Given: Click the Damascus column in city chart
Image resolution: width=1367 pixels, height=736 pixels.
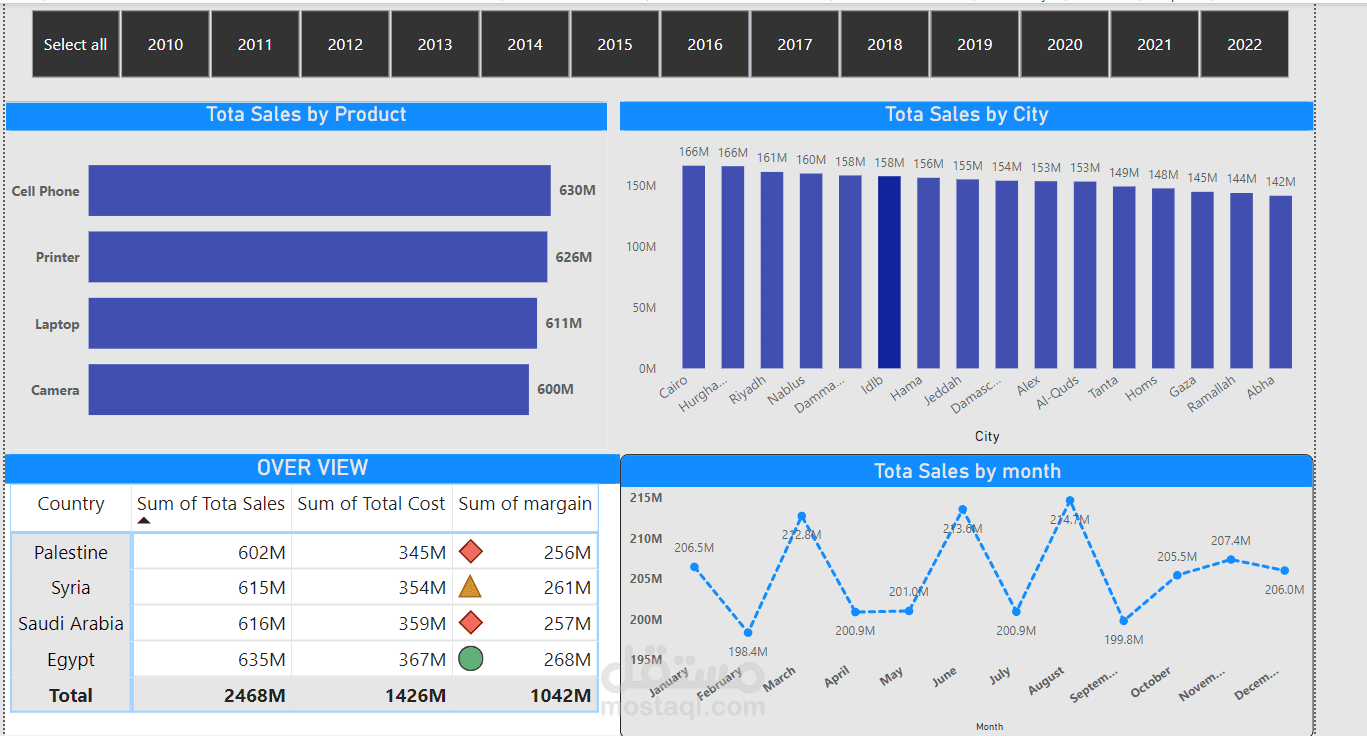Looking at the screenshot, I should [1007, 275].
